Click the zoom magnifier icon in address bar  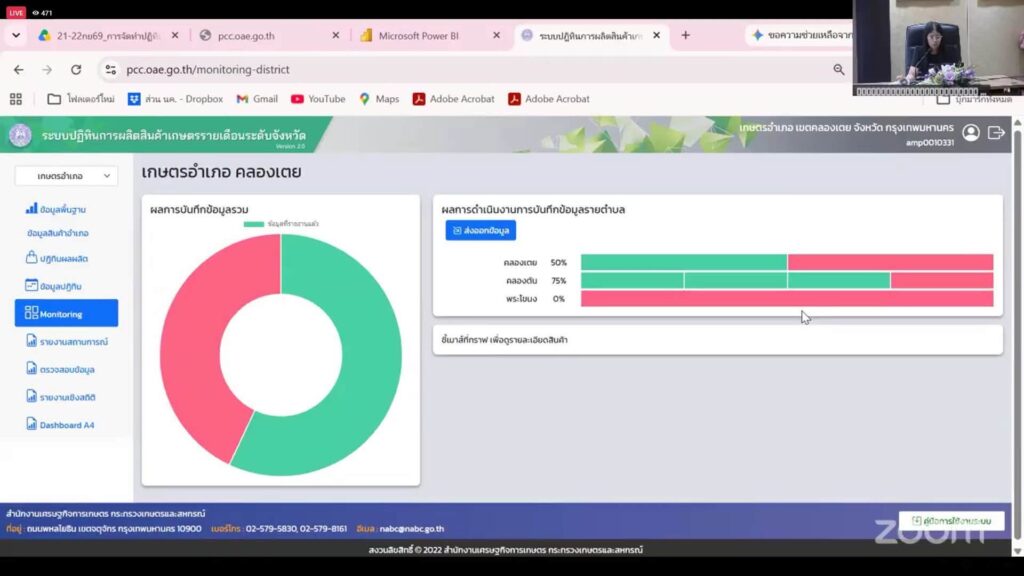[x=839, y=69]
